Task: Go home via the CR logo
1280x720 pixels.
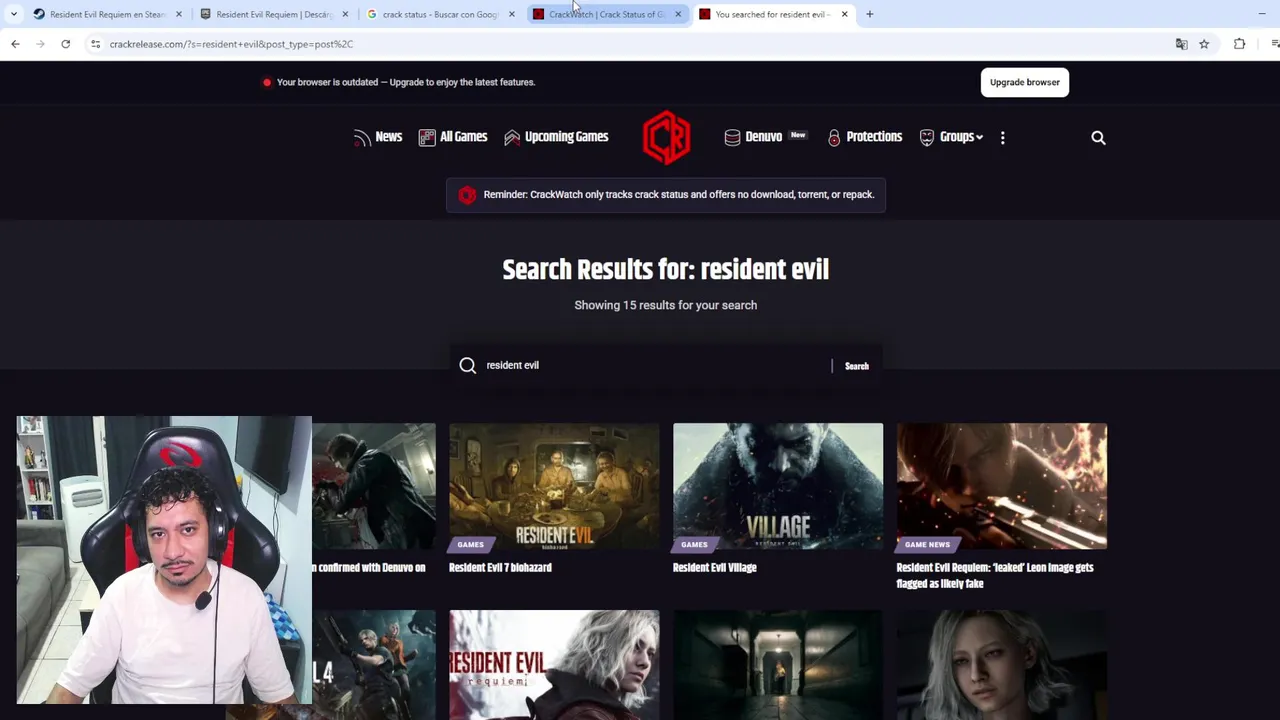Action: coord(666,137)
